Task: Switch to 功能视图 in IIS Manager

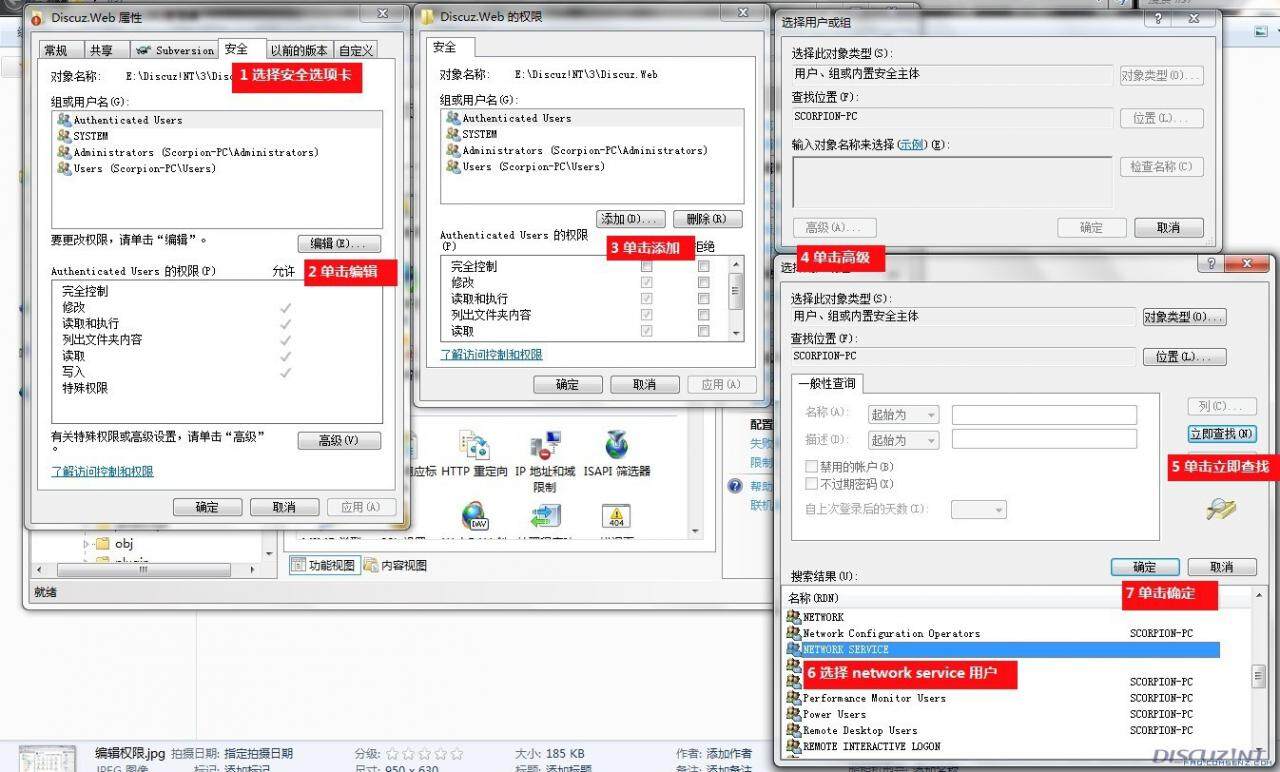Action: (x=323, y=565)
